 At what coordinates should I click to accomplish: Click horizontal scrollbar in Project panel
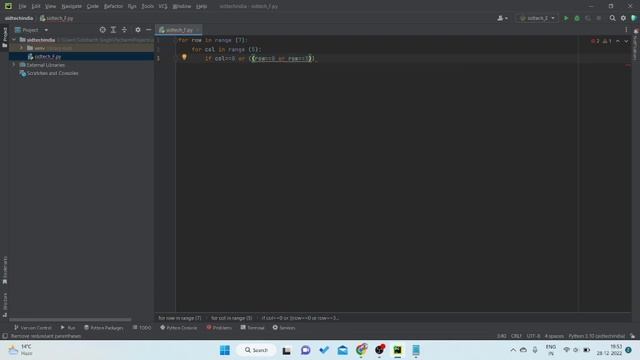click(x=70, y=320)
